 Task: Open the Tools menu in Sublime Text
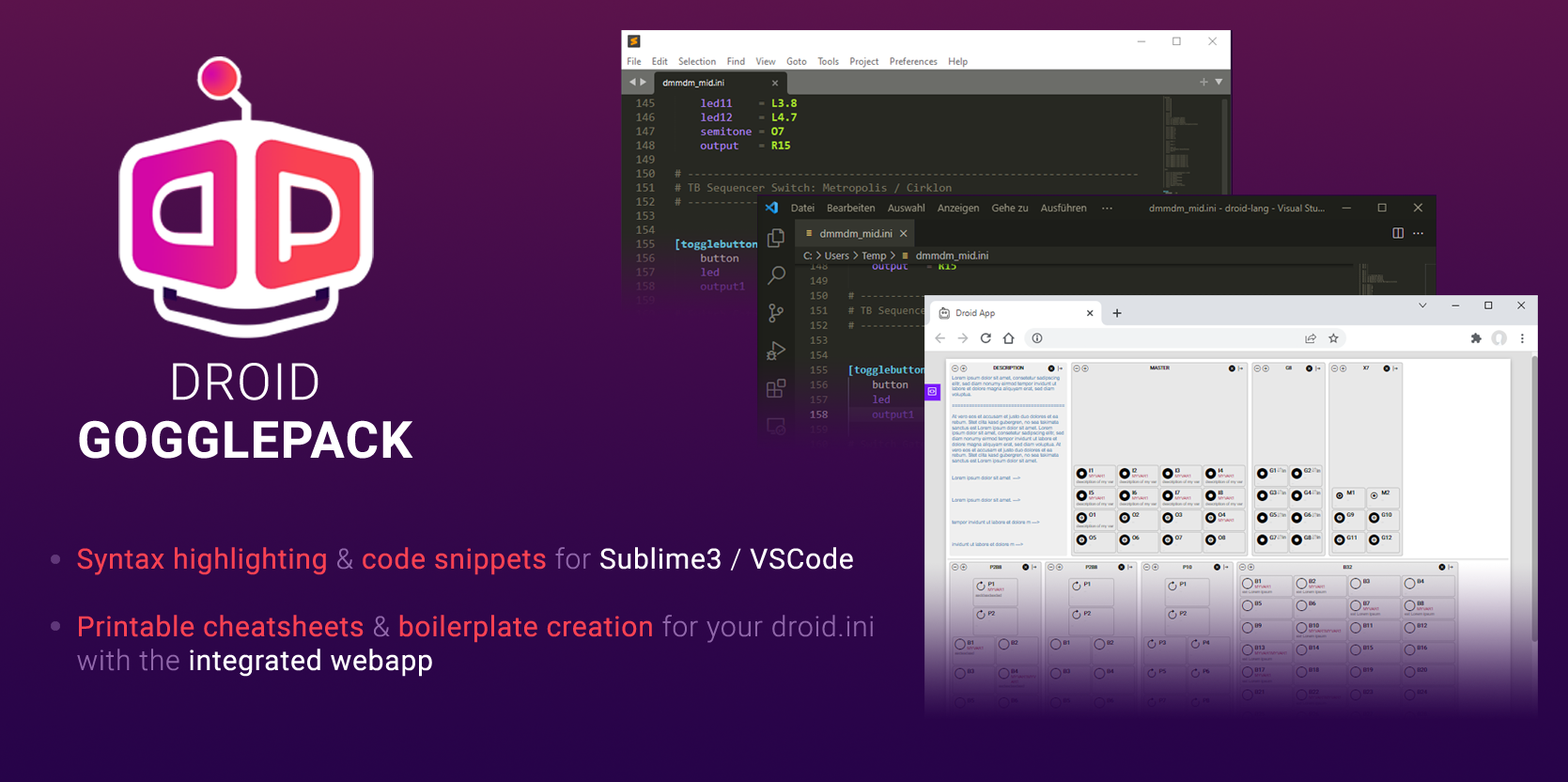click(828, 61)
